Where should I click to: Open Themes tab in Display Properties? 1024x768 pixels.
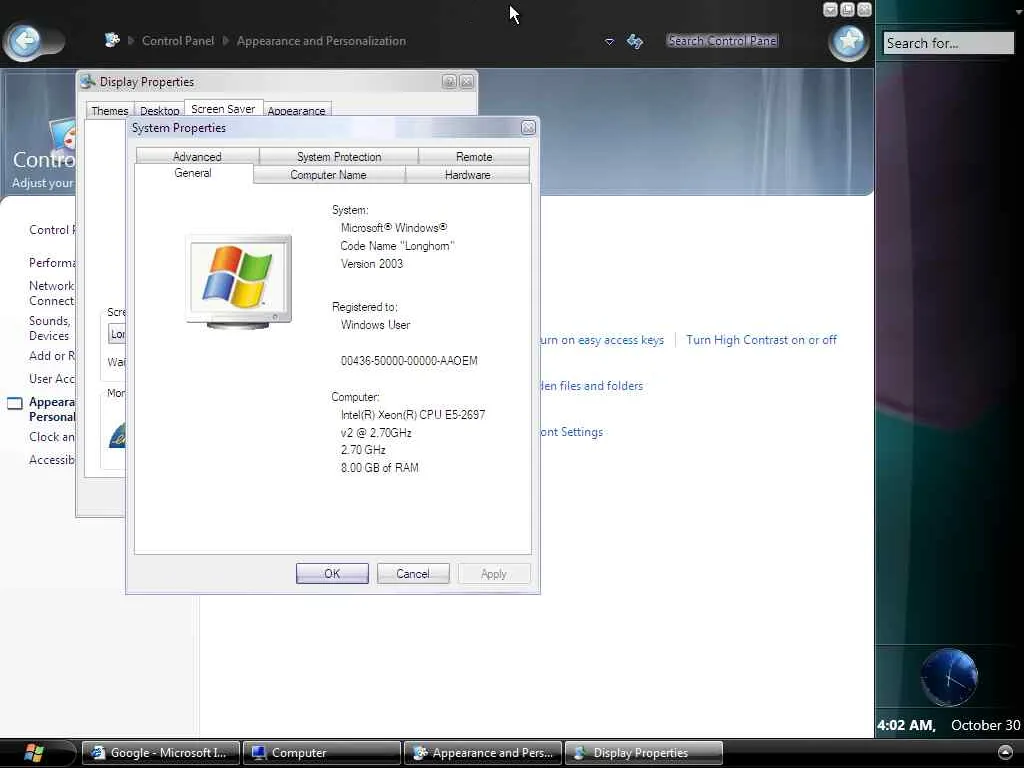pyautogui.click(x=110, y=110)
